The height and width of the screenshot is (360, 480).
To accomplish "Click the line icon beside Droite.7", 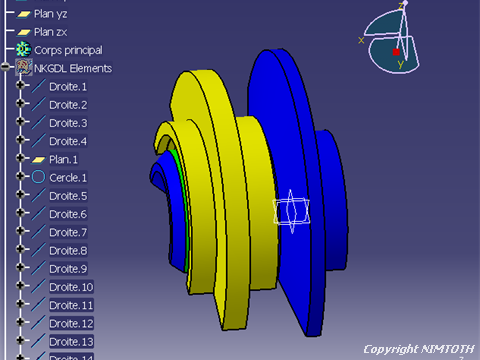I will [x=38, y=232].
